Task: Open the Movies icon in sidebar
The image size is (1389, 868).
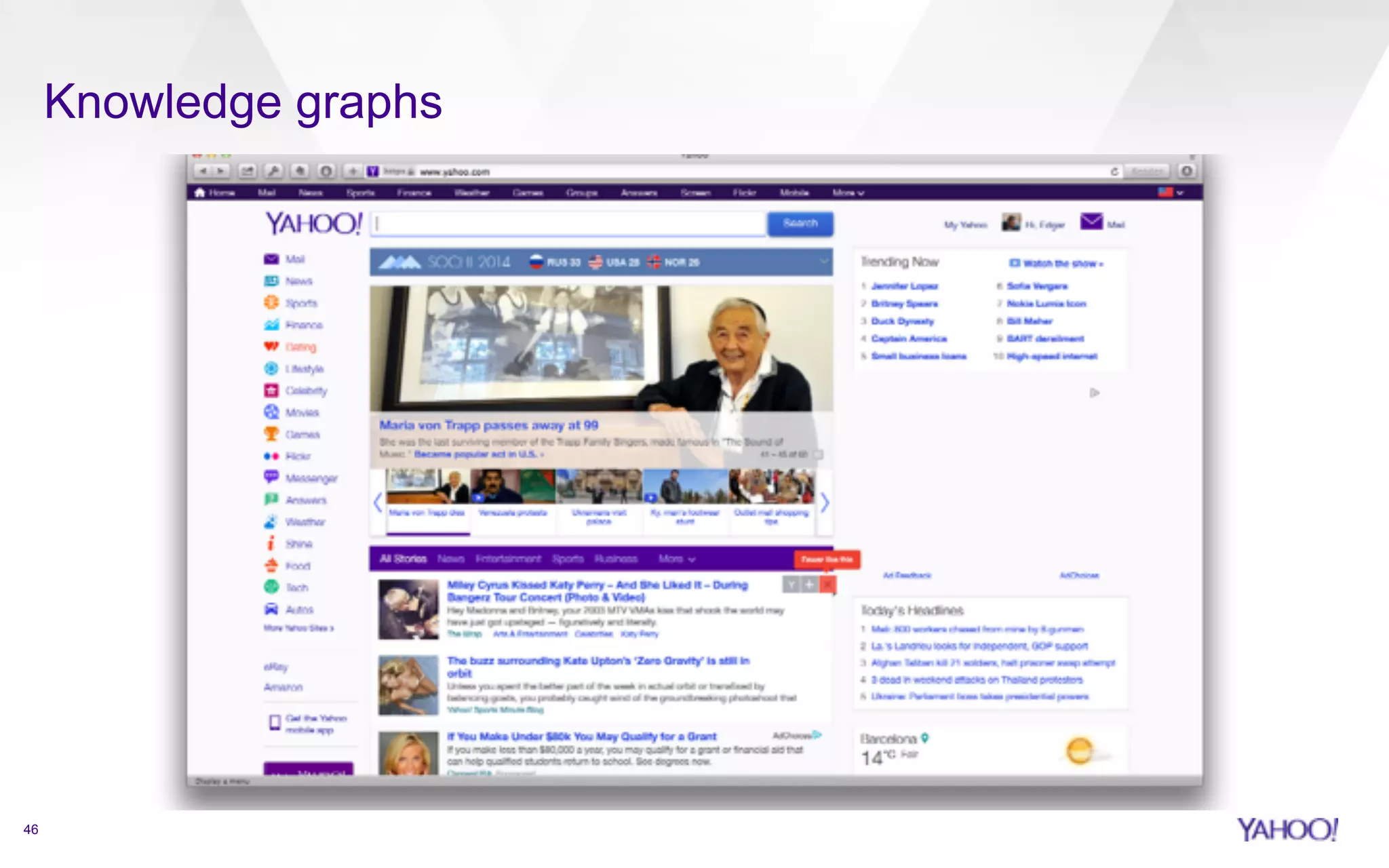Action: [271, 412]
